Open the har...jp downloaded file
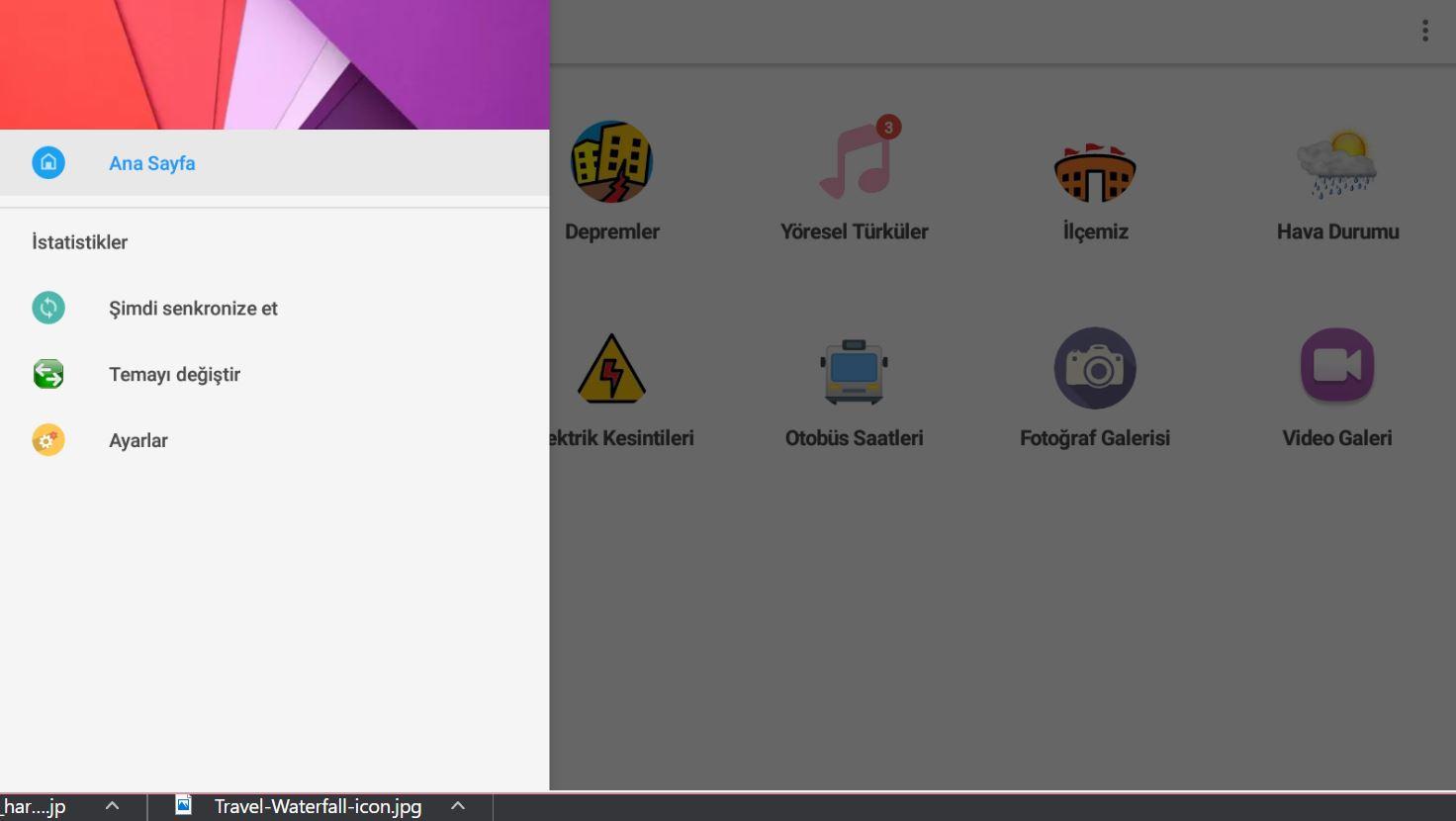The width and height of the screenshot is (1456, 821). [34, 807]
